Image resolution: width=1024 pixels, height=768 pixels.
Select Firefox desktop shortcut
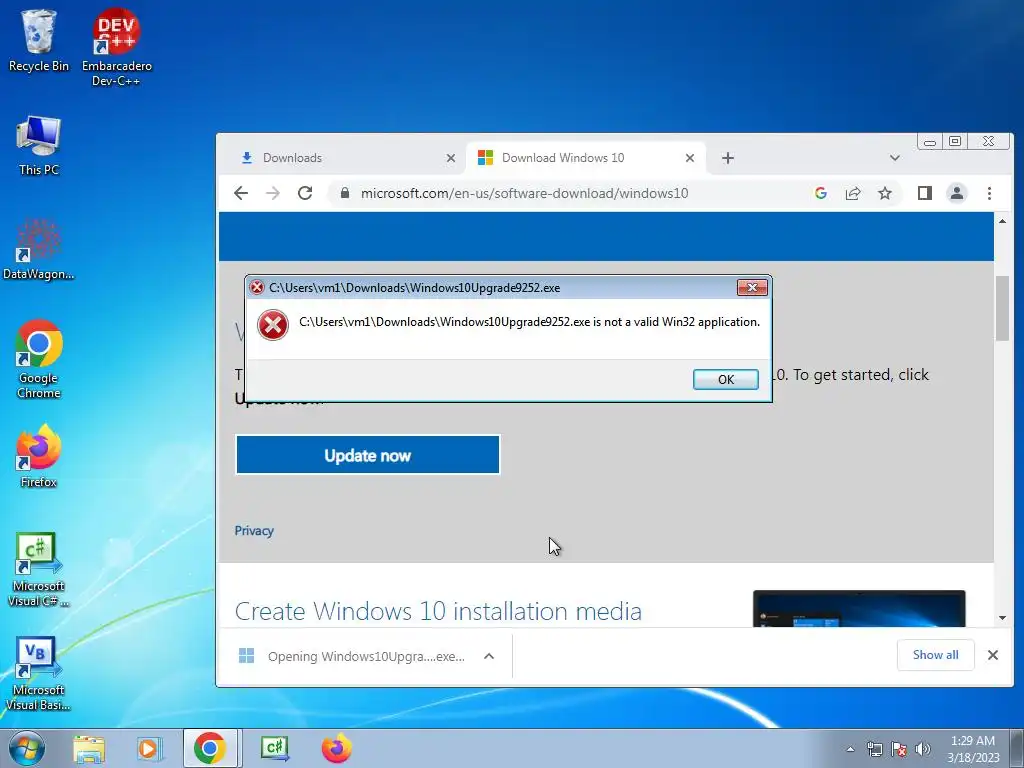tap(39, 456)
